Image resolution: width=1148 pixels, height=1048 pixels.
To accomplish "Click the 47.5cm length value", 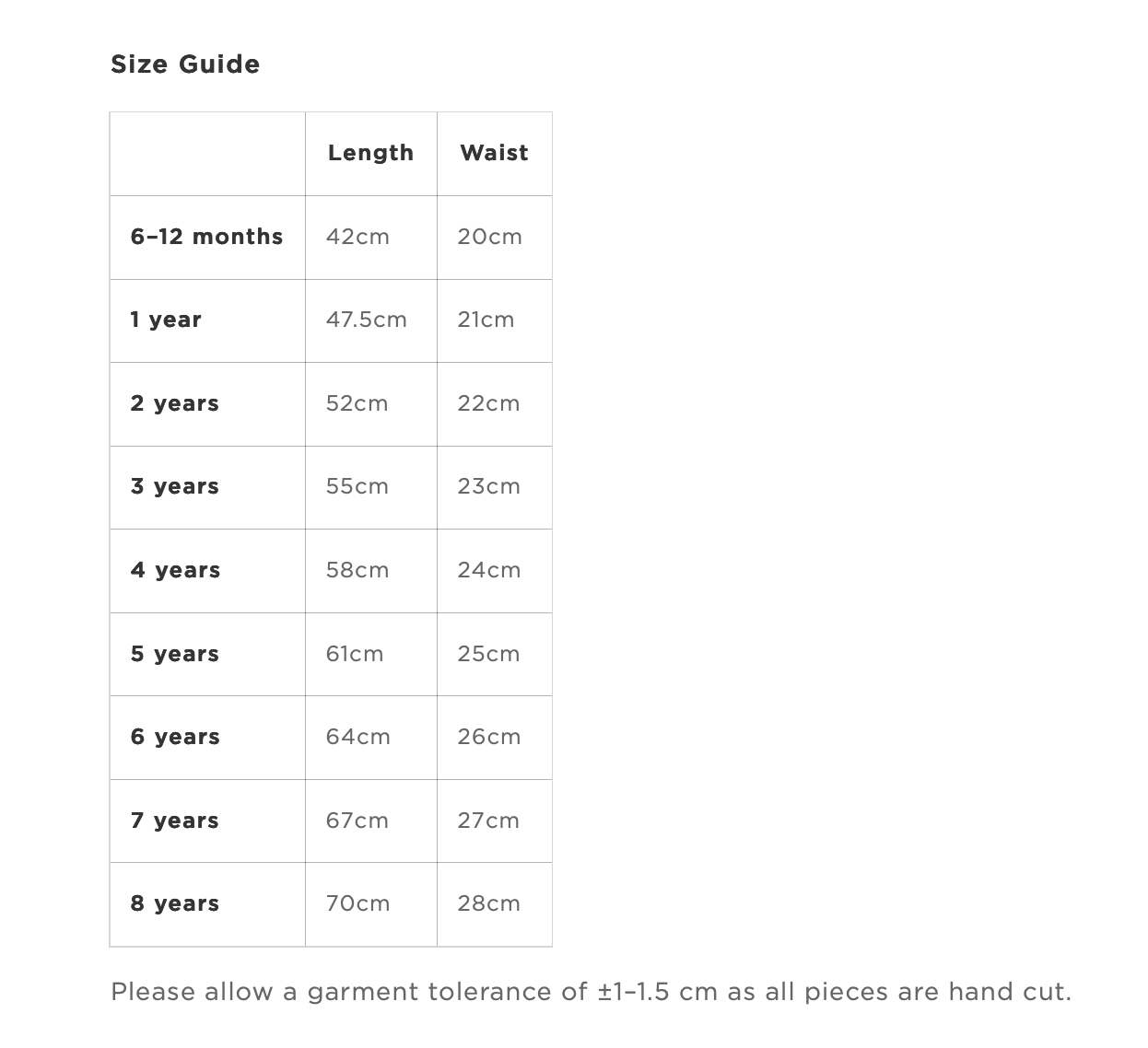I will (366, 320).
